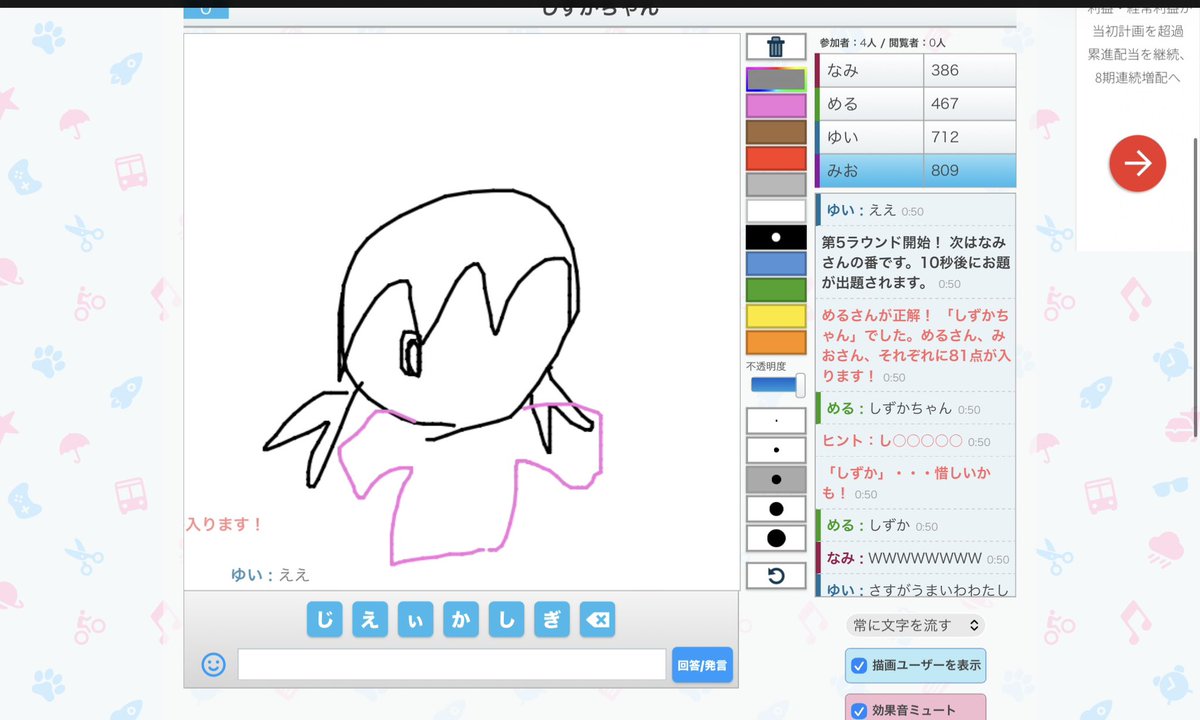Adjust the 不透明度 opacity slider

tap(778, 385)
